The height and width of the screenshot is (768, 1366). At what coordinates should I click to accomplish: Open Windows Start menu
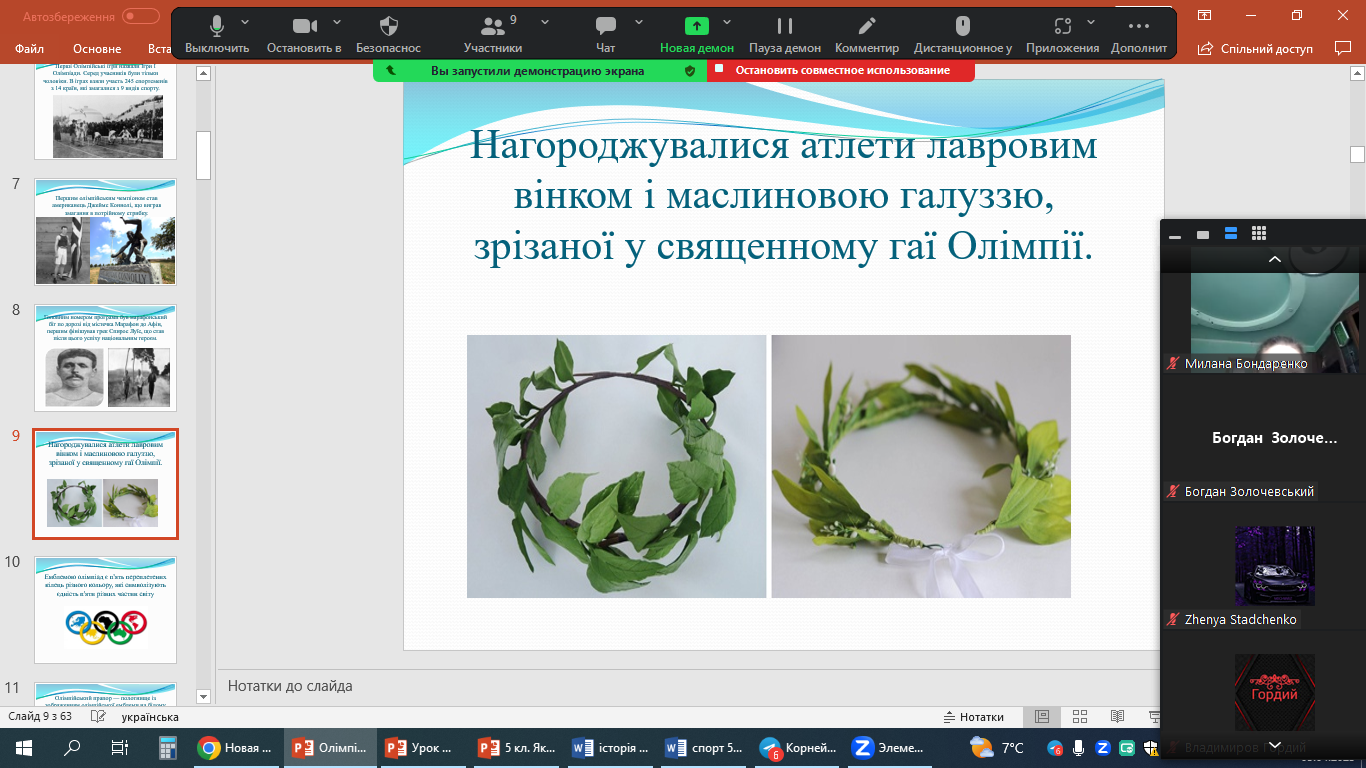24,748
